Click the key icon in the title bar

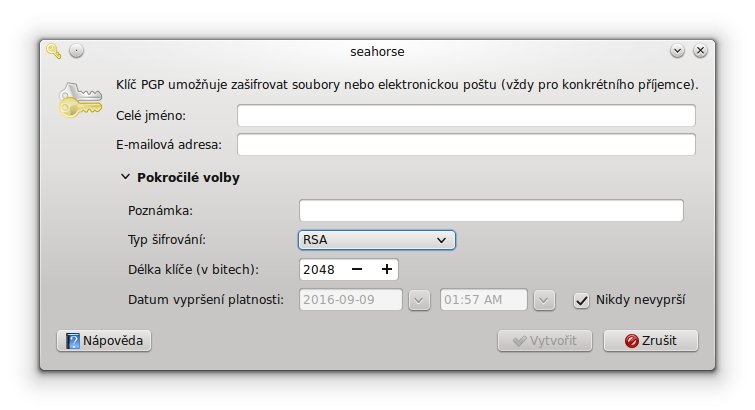click(x=54, y=51)
